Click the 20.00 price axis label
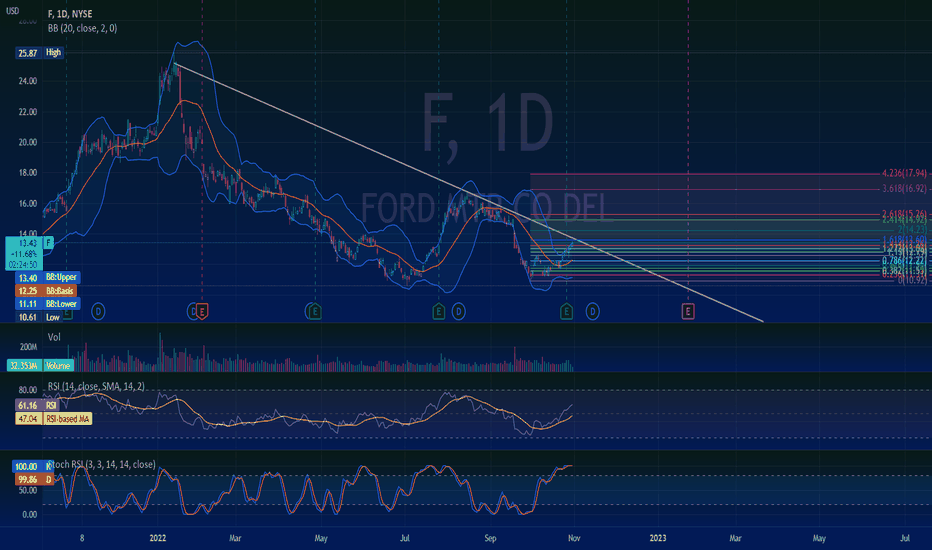This screenshot has width=932, height=550. [x=27, y=142]
